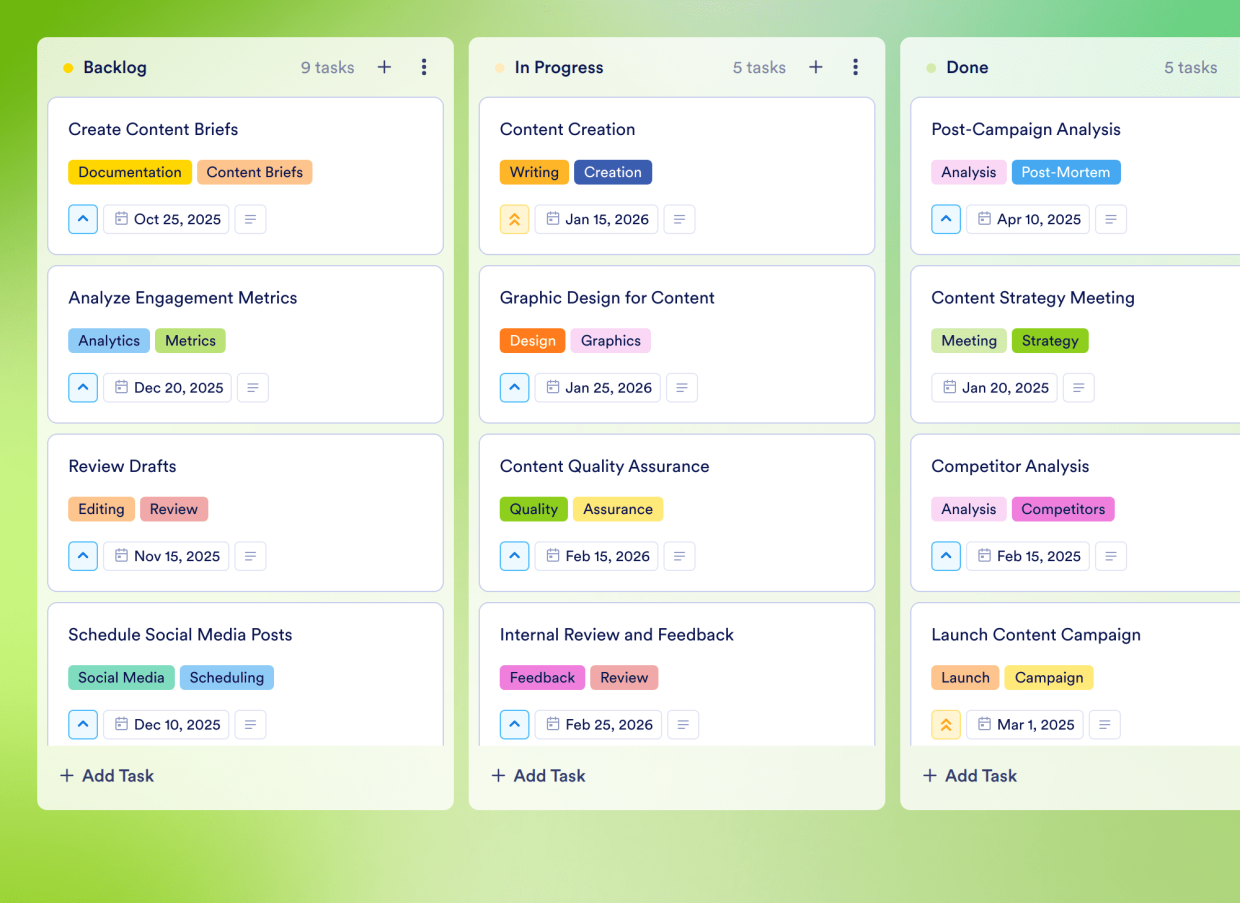Toggle priority on Competitor Analysis card
Screen dimensions: 1240x903
[x=946, y=556]
